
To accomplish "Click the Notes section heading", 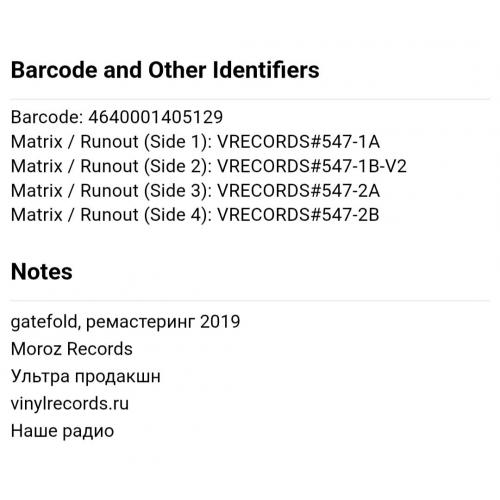I will [x=42, y=272].
